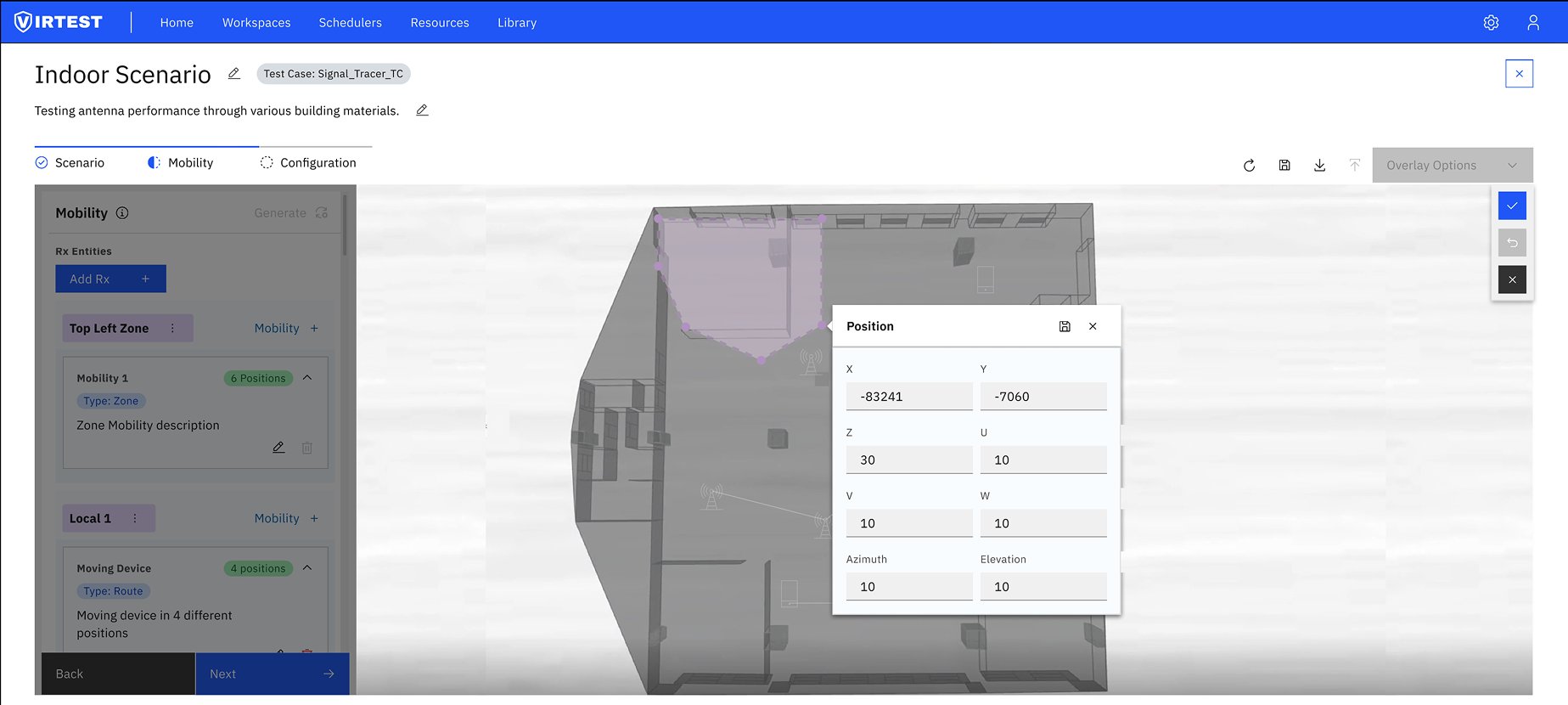Viewport: 1568px width, 705px height.
Task: Click the V value field
Action: tap(909, 523)
